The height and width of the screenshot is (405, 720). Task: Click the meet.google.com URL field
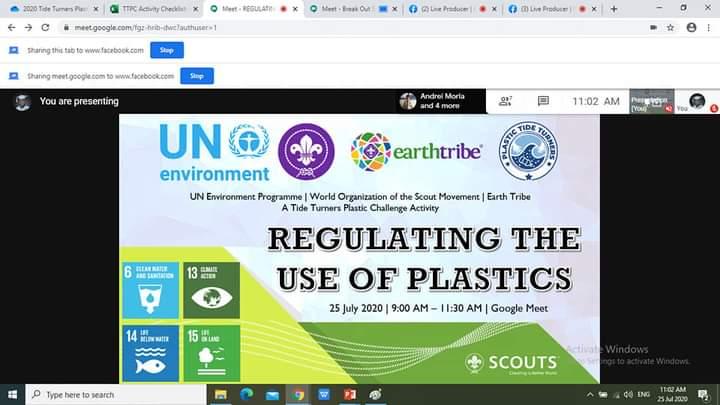coord(145,28)
